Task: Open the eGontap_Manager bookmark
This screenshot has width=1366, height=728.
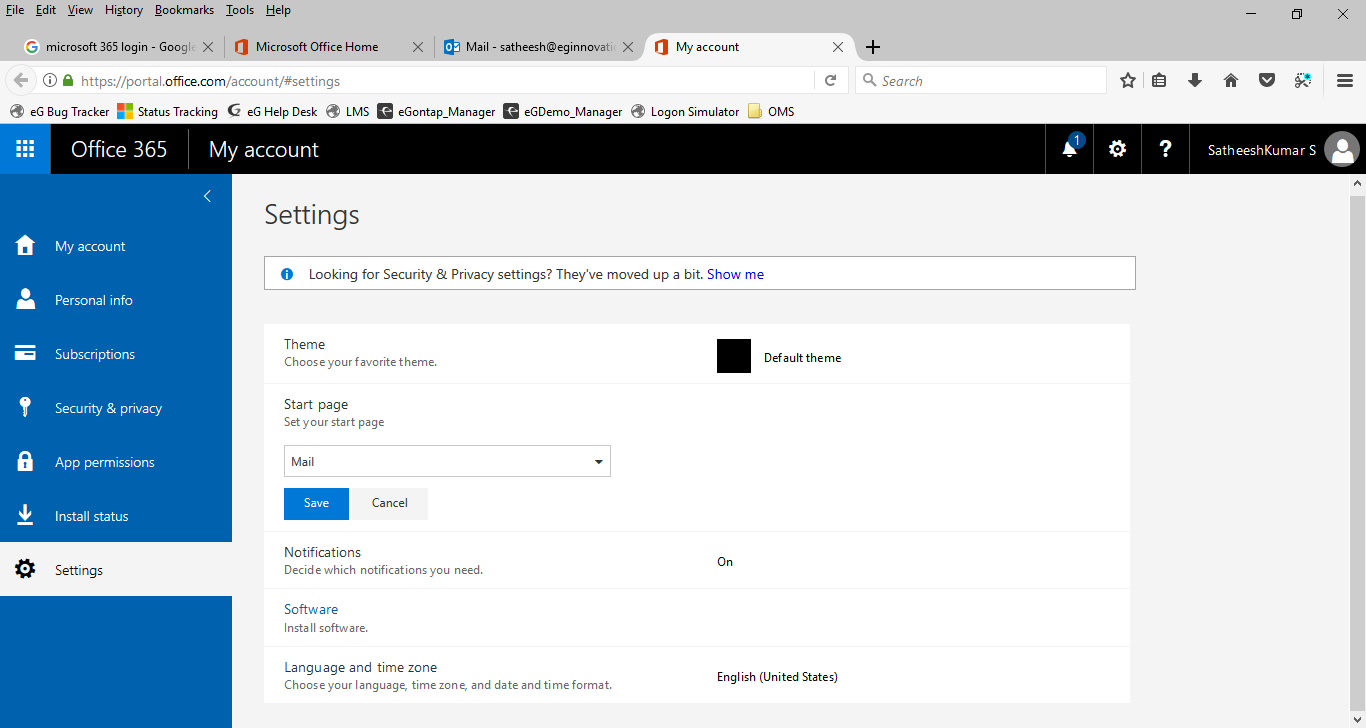Action: 437,112
